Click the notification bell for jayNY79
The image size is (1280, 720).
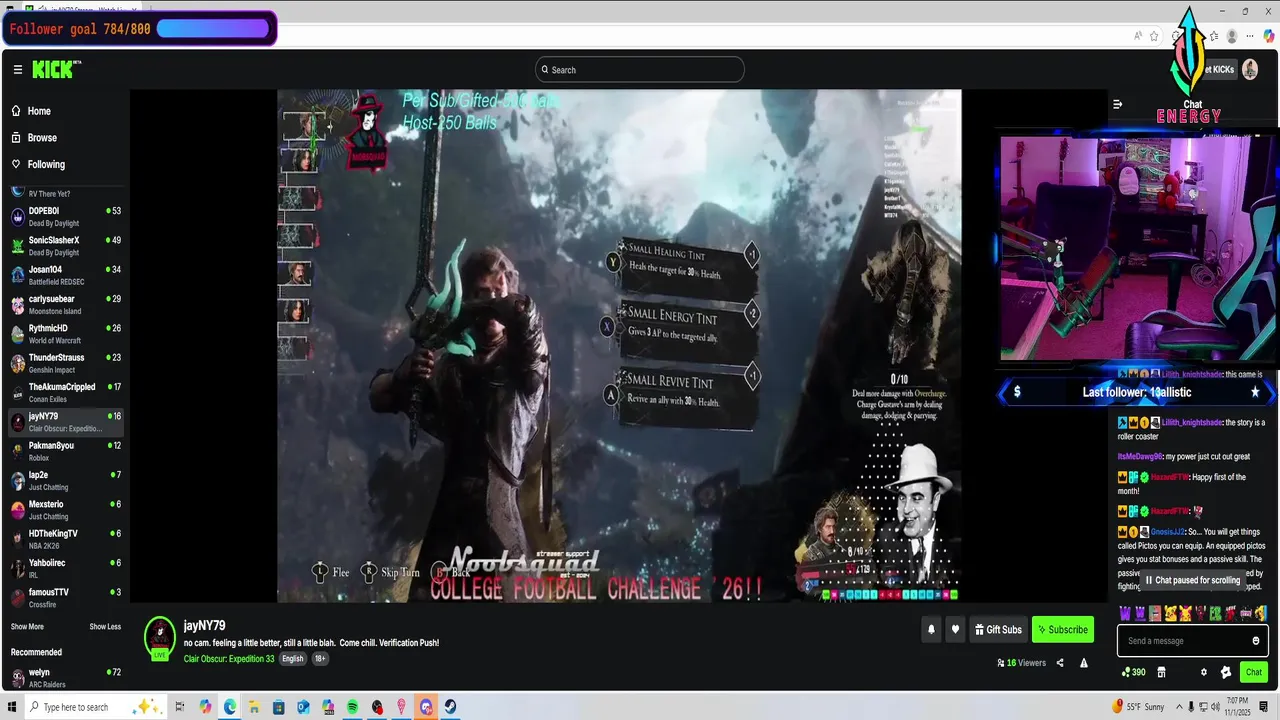tap(931, 630)
